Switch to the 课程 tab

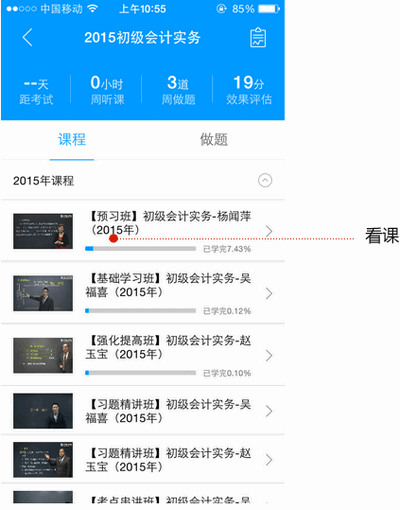click(x=72, y=139)
